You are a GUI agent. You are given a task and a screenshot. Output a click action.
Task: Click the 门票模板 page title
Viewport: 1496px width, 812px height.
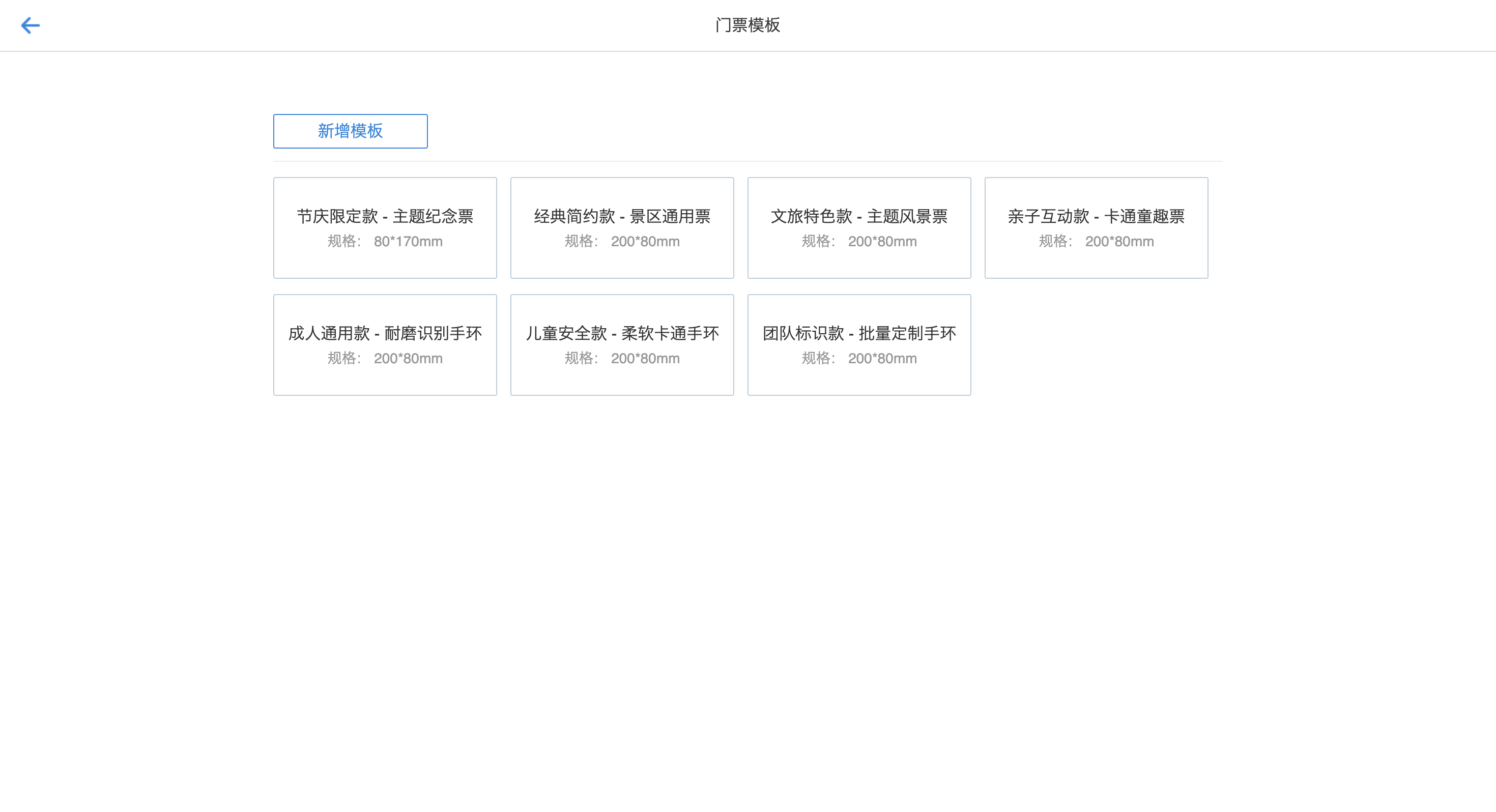point(747,25)
